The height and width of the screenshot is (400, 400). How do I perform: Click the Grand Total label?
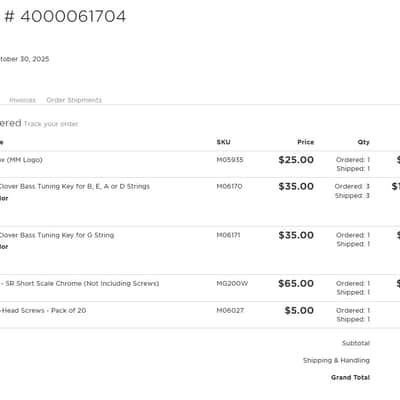coord(350,377)
